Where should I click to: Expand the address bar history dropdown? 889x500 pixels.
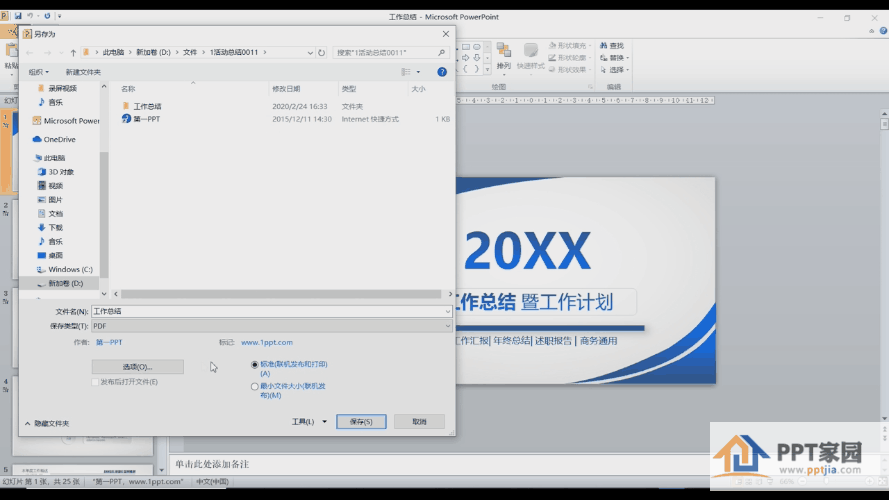coord(310,53)
